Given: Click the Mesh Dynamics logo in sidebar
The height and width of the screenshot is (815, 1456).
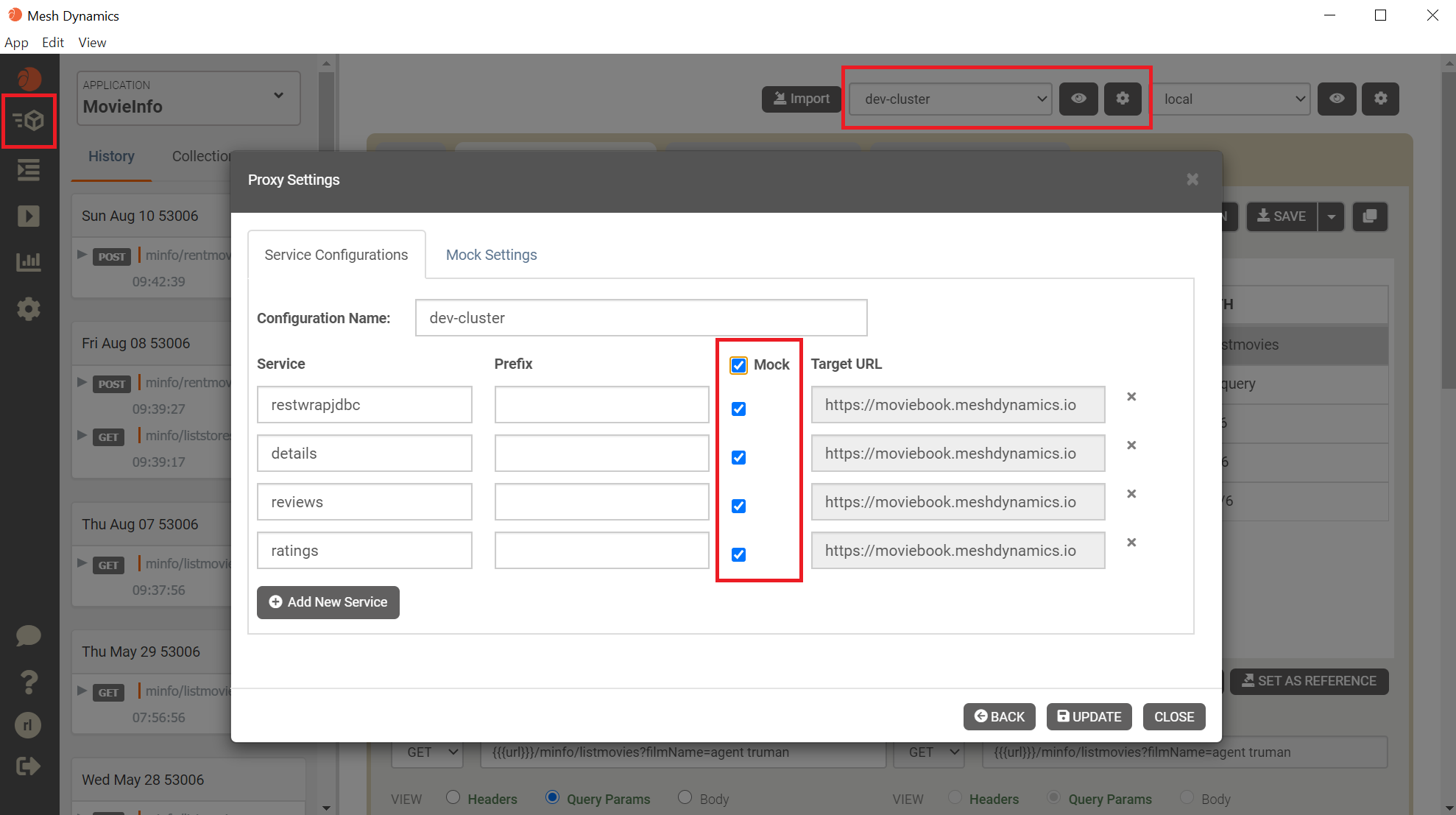Looking at the screenshot, I should click(29, 78).
